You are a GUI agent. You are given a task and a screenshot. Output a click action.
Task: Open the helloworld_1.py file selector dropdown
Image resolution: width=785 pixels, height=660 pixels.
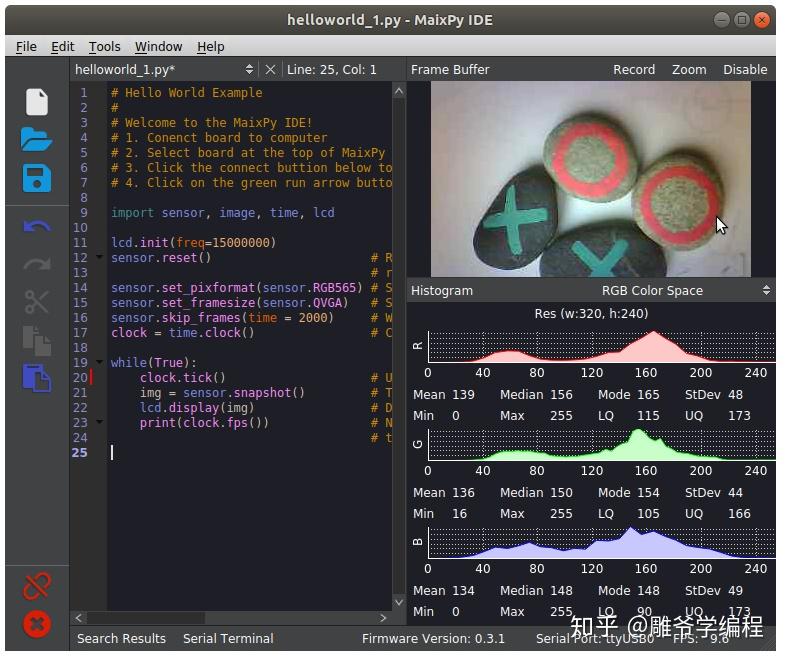[x=249, y=70]
